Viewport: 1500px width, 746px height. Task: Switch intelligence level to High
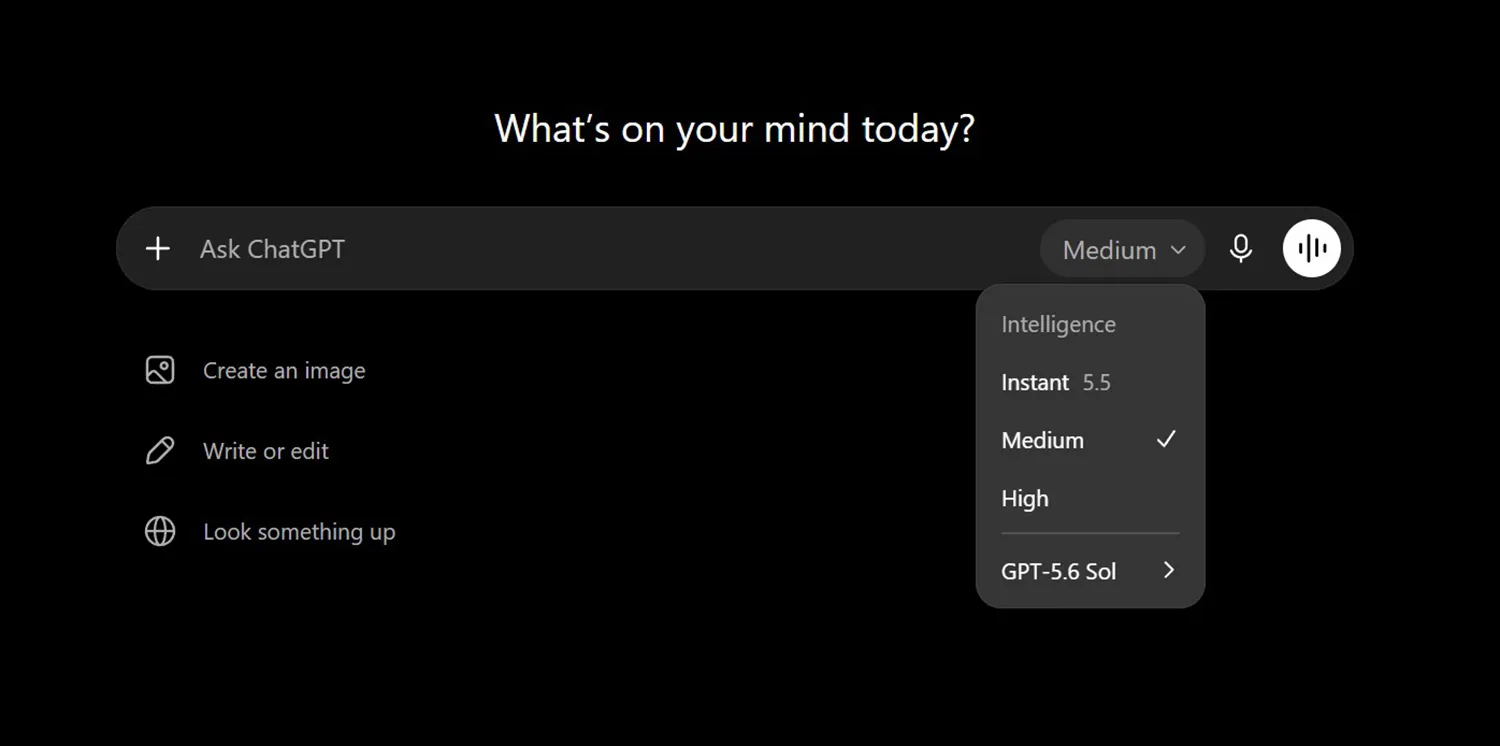(1090, 498)
